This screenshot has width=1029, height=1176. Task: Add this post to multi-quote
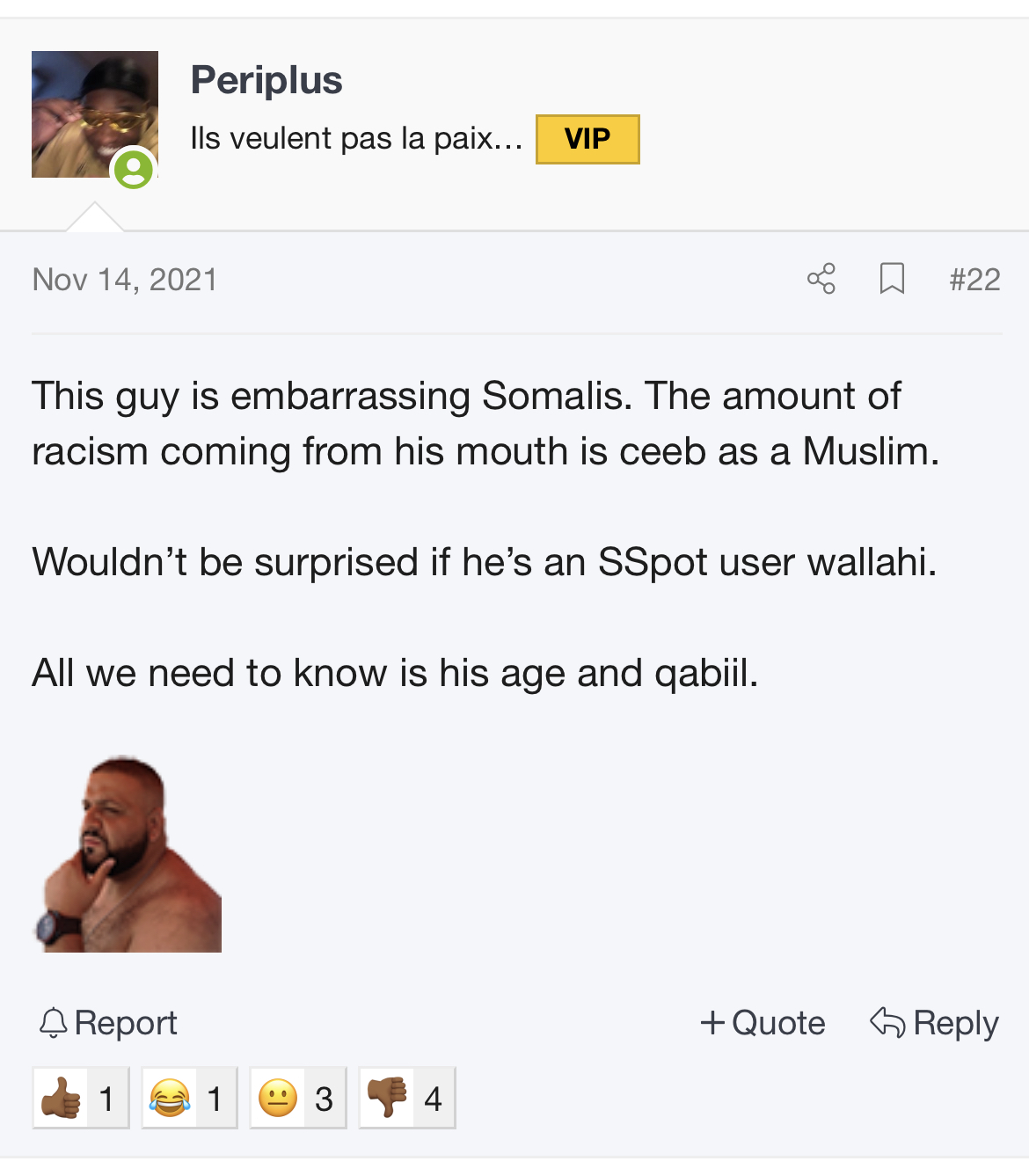coord(763,1023)
